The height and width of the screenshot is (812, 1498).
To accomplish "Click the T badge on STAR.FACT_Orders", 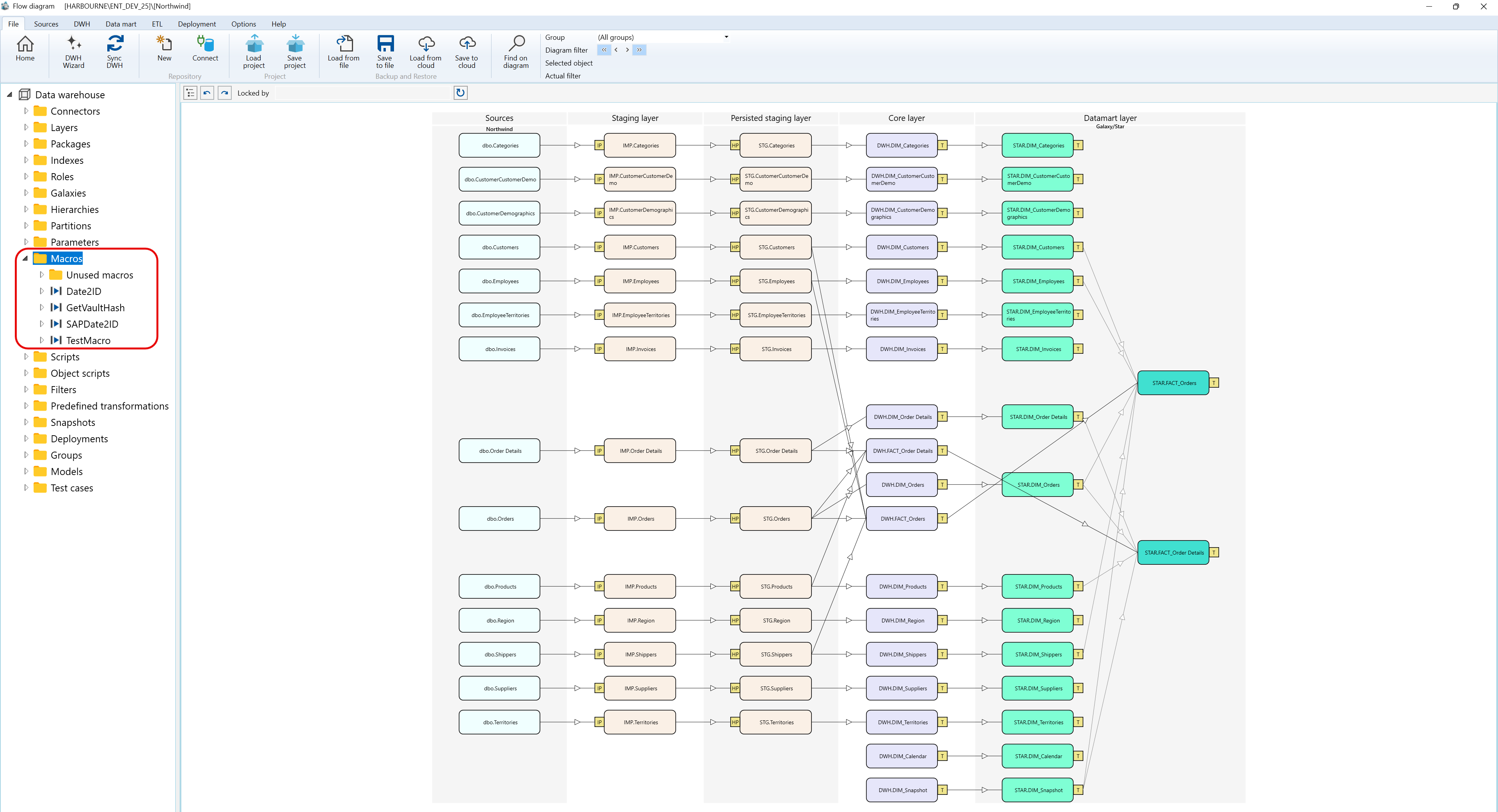I will [x=1214, y=383].
